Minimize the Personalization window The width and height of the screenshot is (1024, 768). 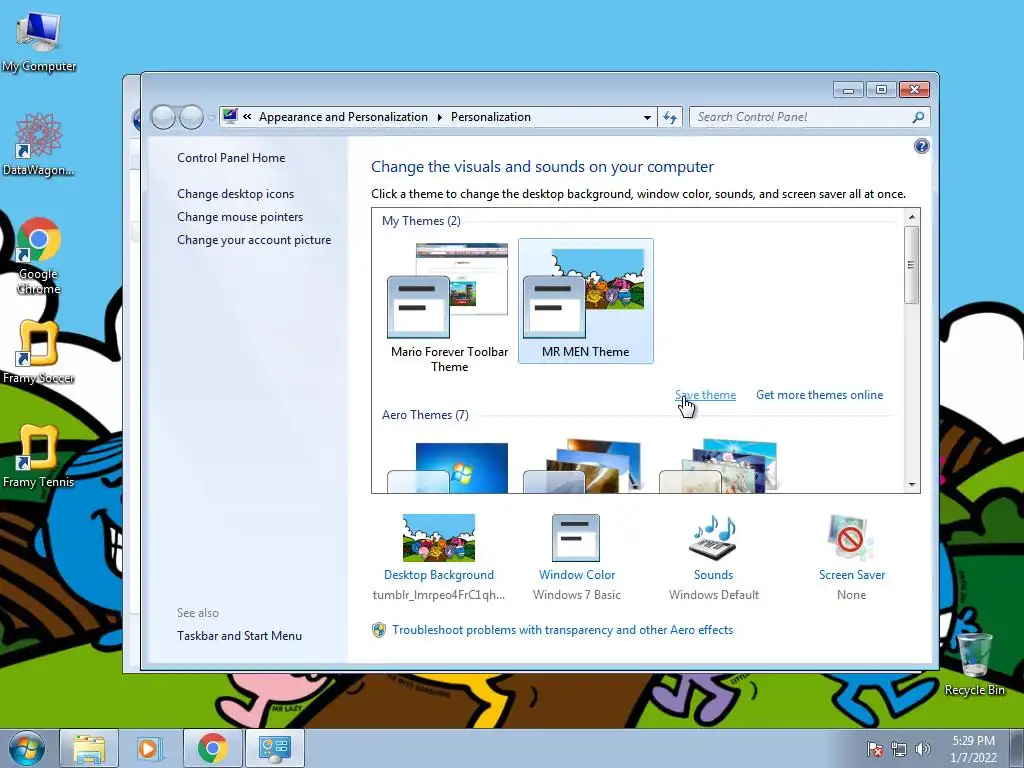(x=848, y=89)
